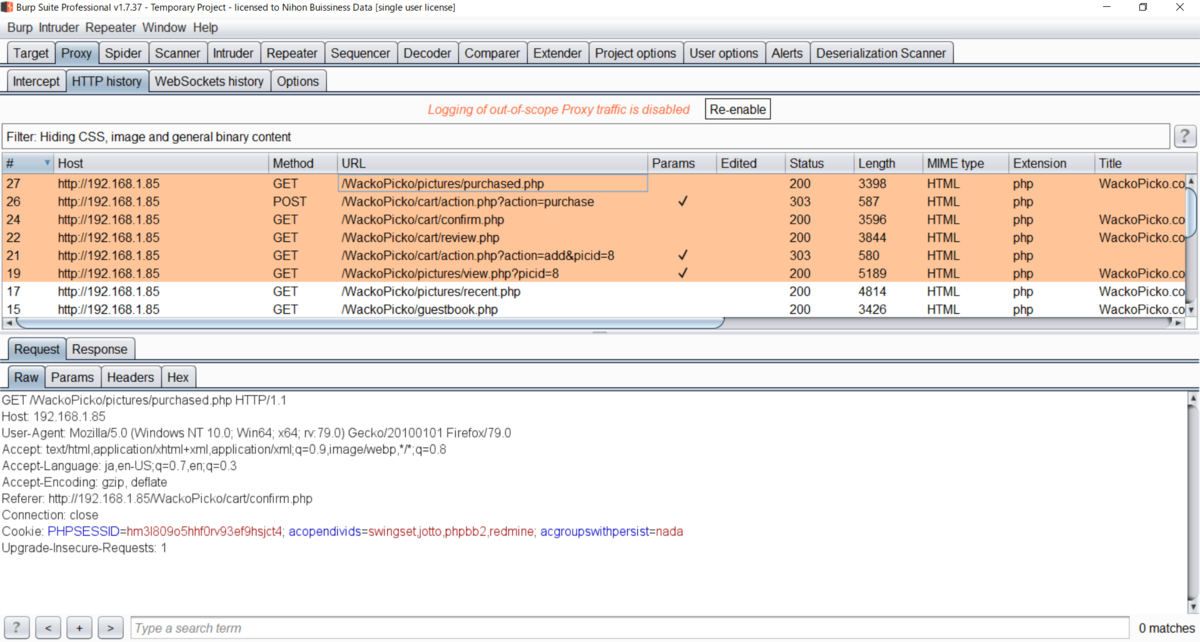Viewport: 1200px width, 642px height.
Task: Switch to the Spider tab
Action: pos(124,53)
